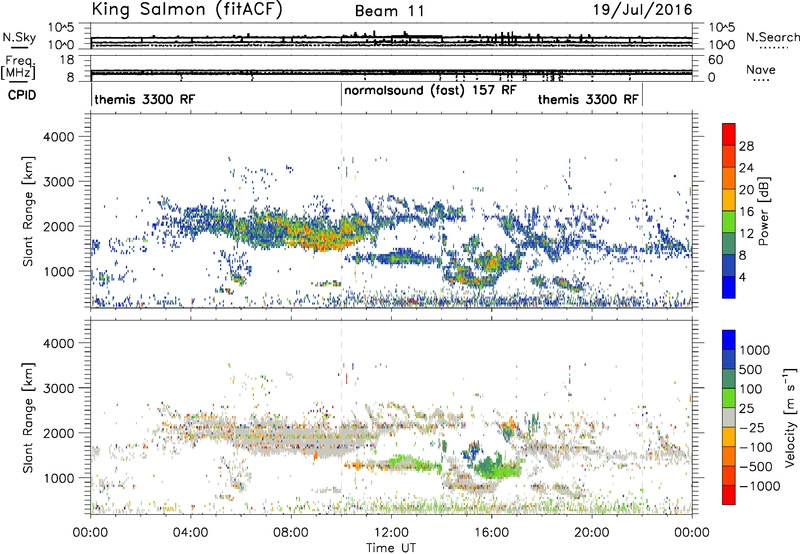
Task: Select the 'Beam 11' heading
Action: pos(389,11)
